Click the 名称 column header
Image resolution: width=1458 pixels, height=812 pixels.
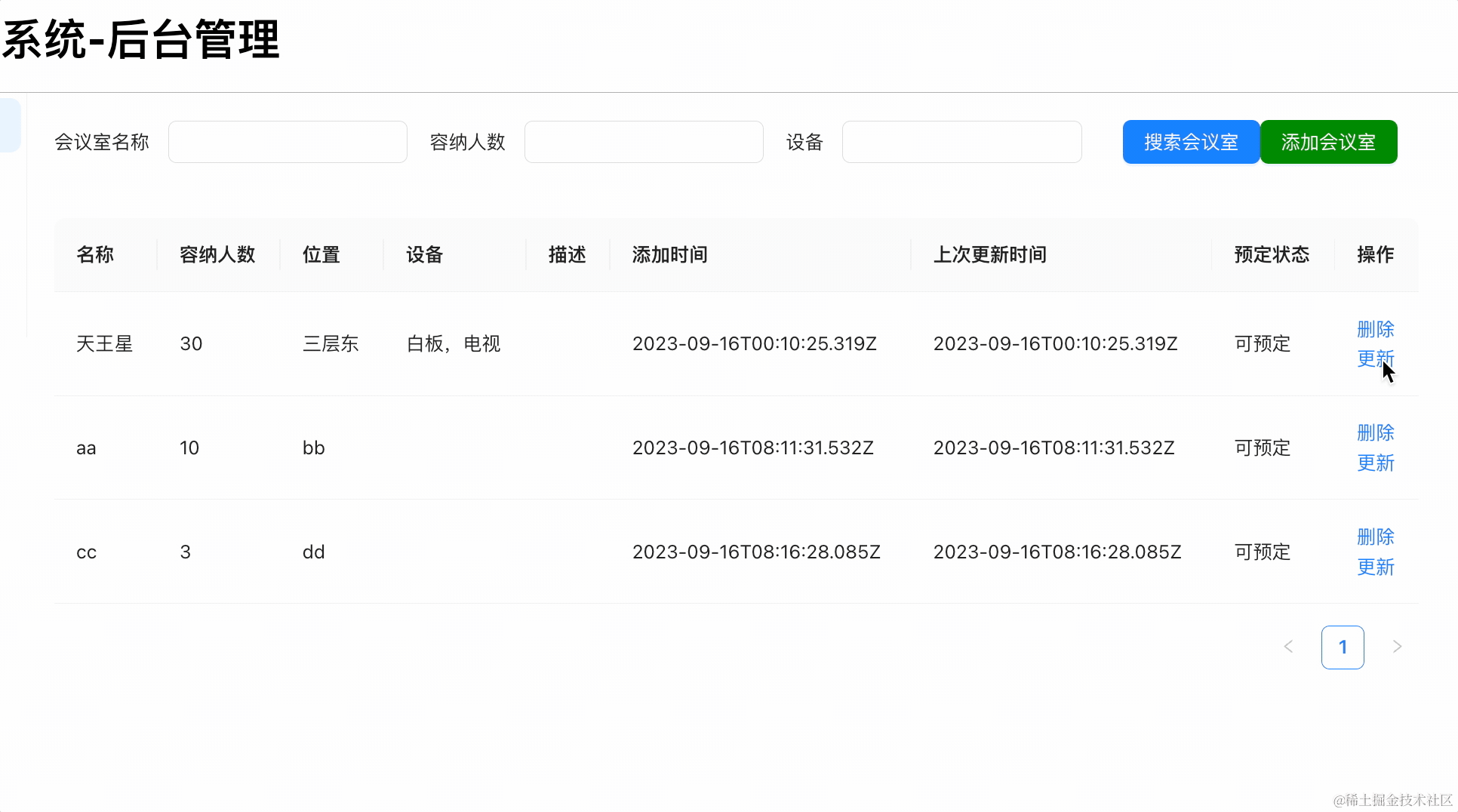(x=95, y=255)
